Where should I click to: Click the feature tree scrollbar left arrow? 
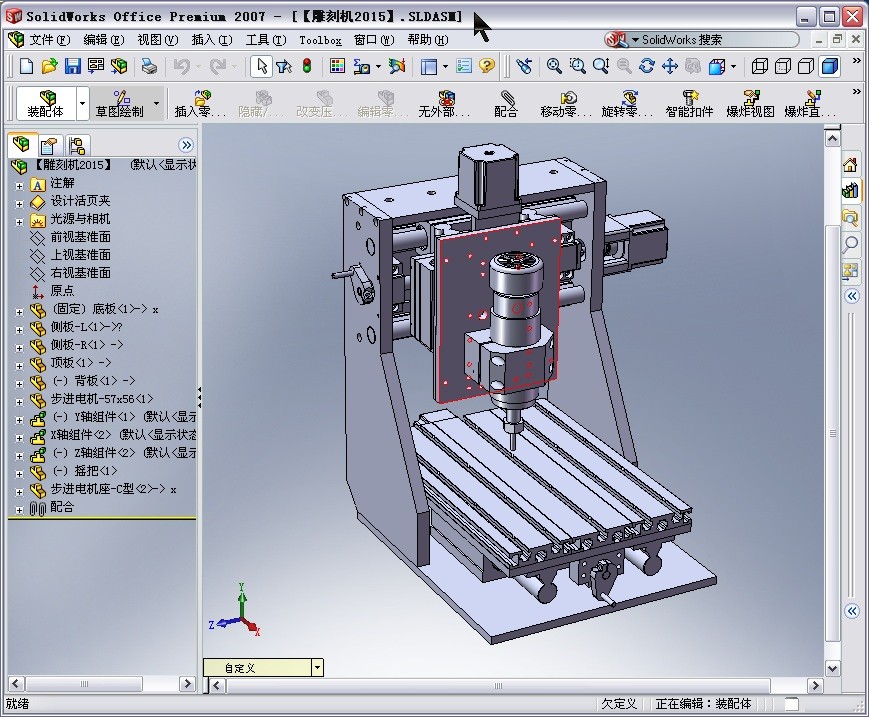16,684
